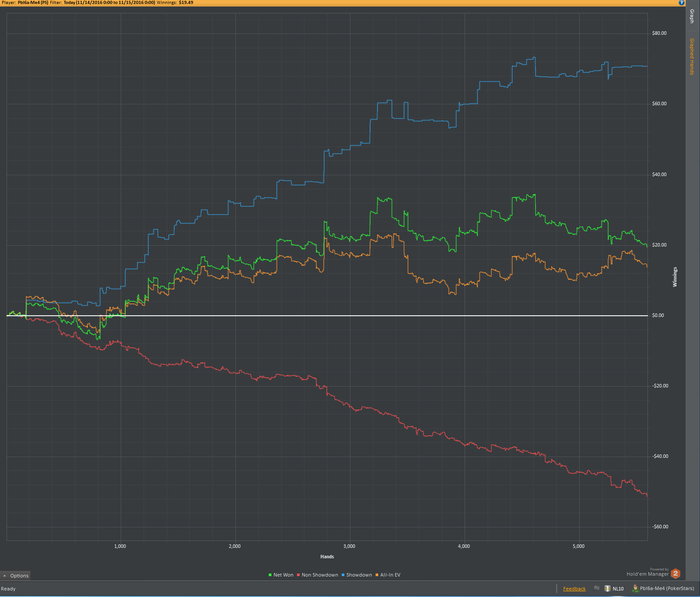Click the 2,000 hands axis tick label
This screenshot has height=597, width=700.
(235, 546)
